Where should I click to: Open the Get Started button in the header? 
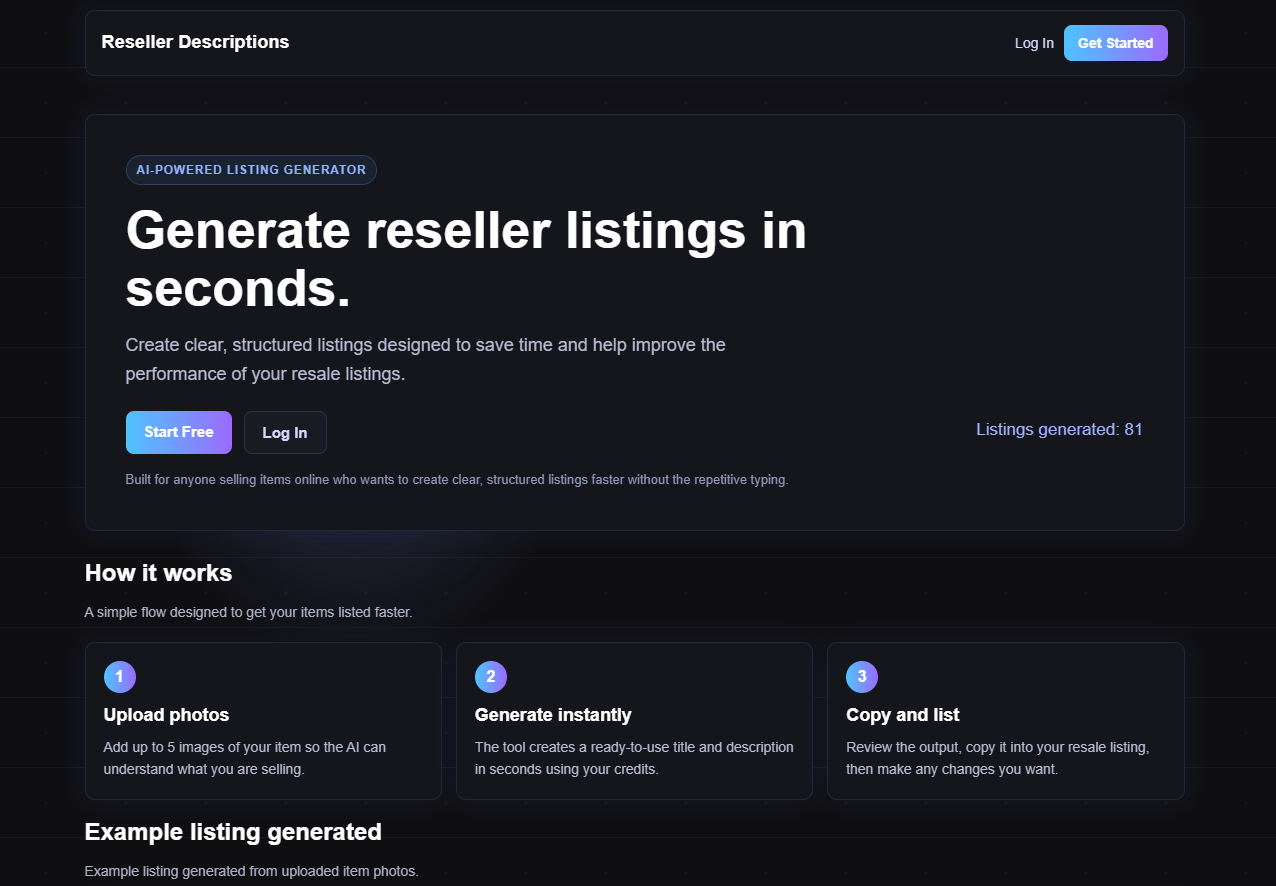point(1115,42)
